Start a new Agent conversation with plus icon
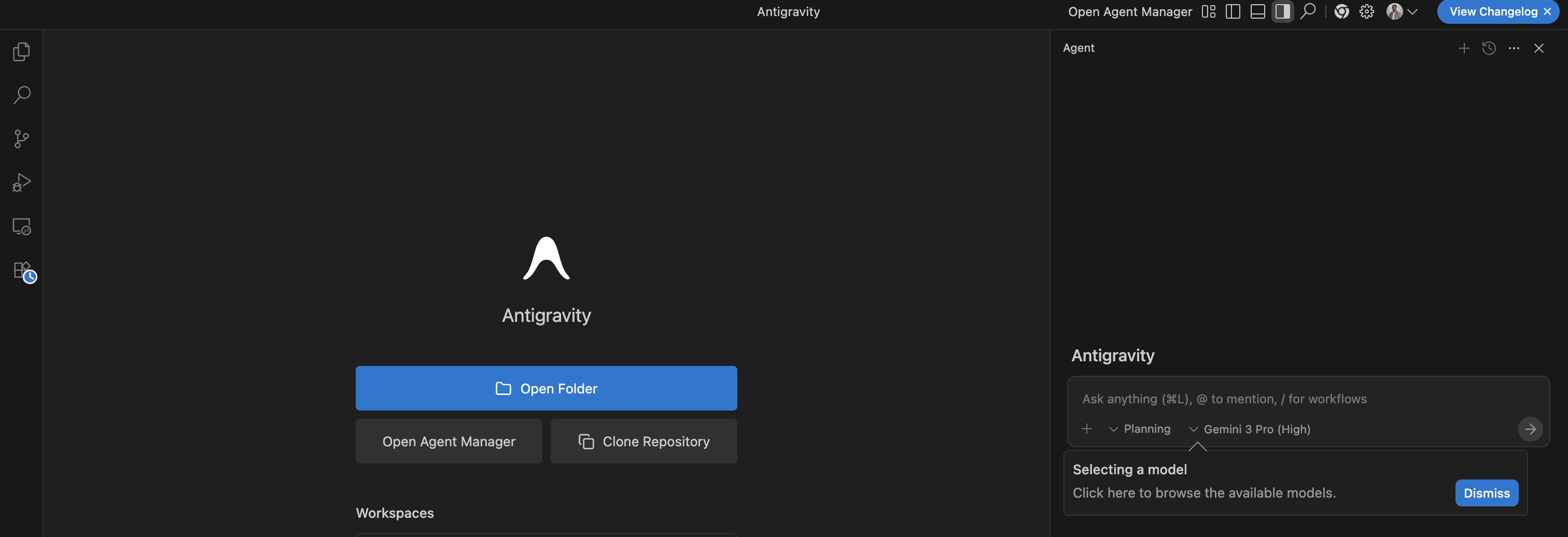Screen dimensions: 1568x537 (x=1464, y=48)
